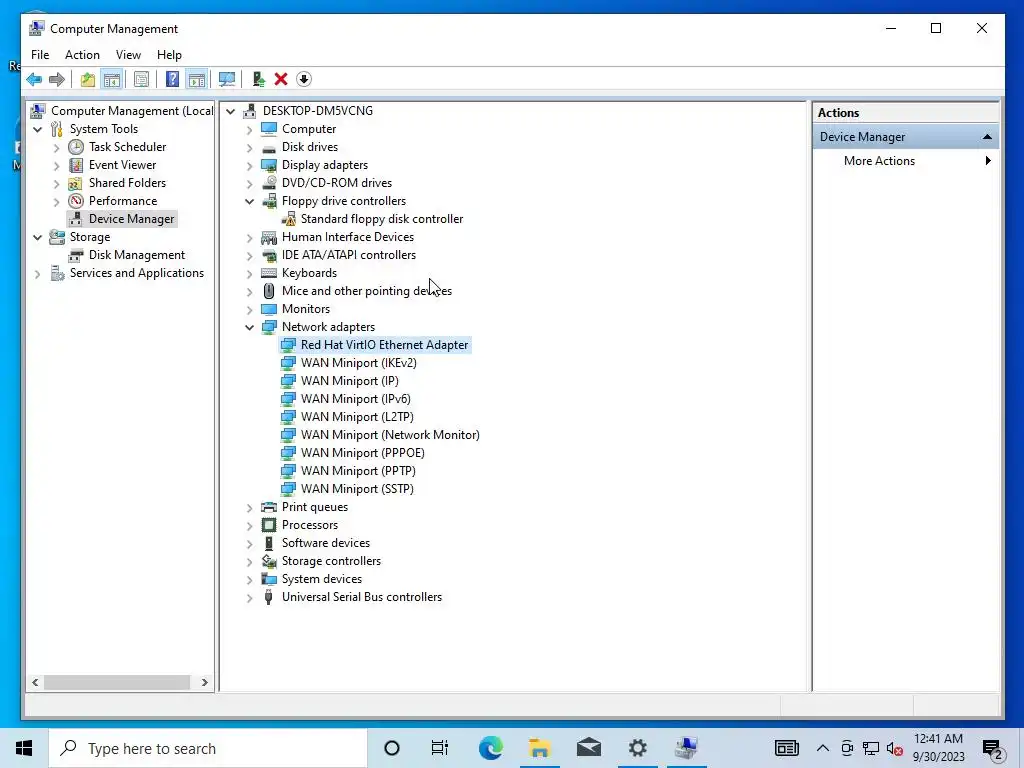Select Device Manager in the console tree

pyautogui.click(x=131, y=219)
